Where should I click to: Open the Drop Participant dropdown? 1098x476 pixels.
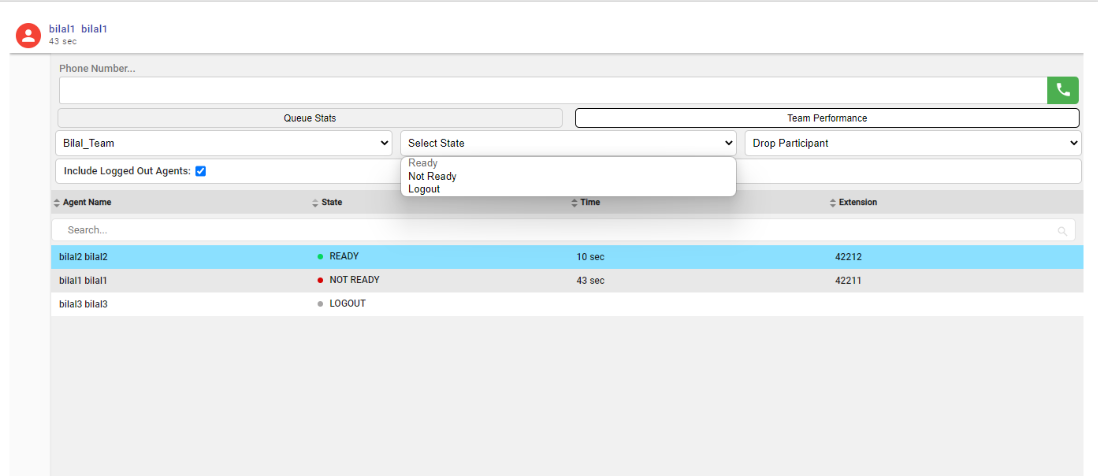click(912, 143)
